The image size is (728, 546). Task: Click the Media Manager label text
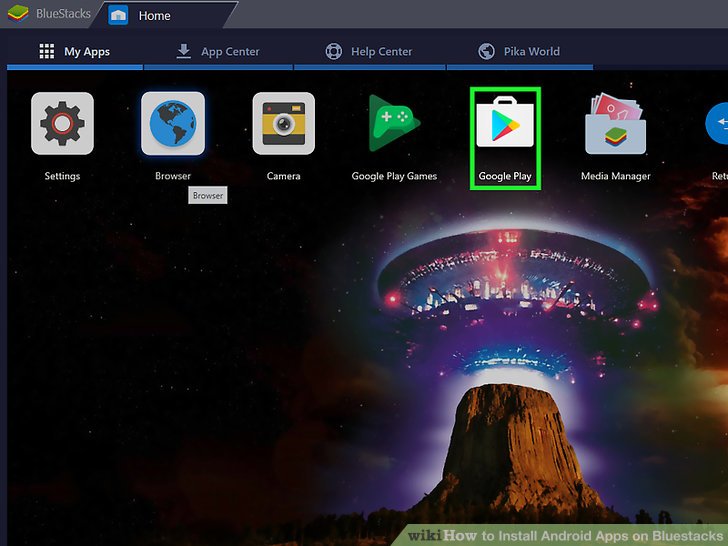616,176
